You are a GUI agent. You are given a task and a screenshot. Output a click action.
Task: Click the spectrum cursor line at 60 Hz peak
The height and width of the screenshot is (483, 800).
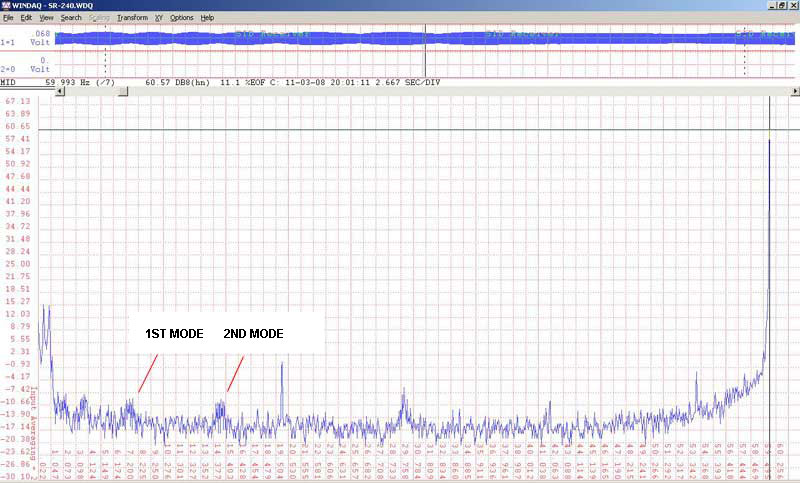(769, 286)
